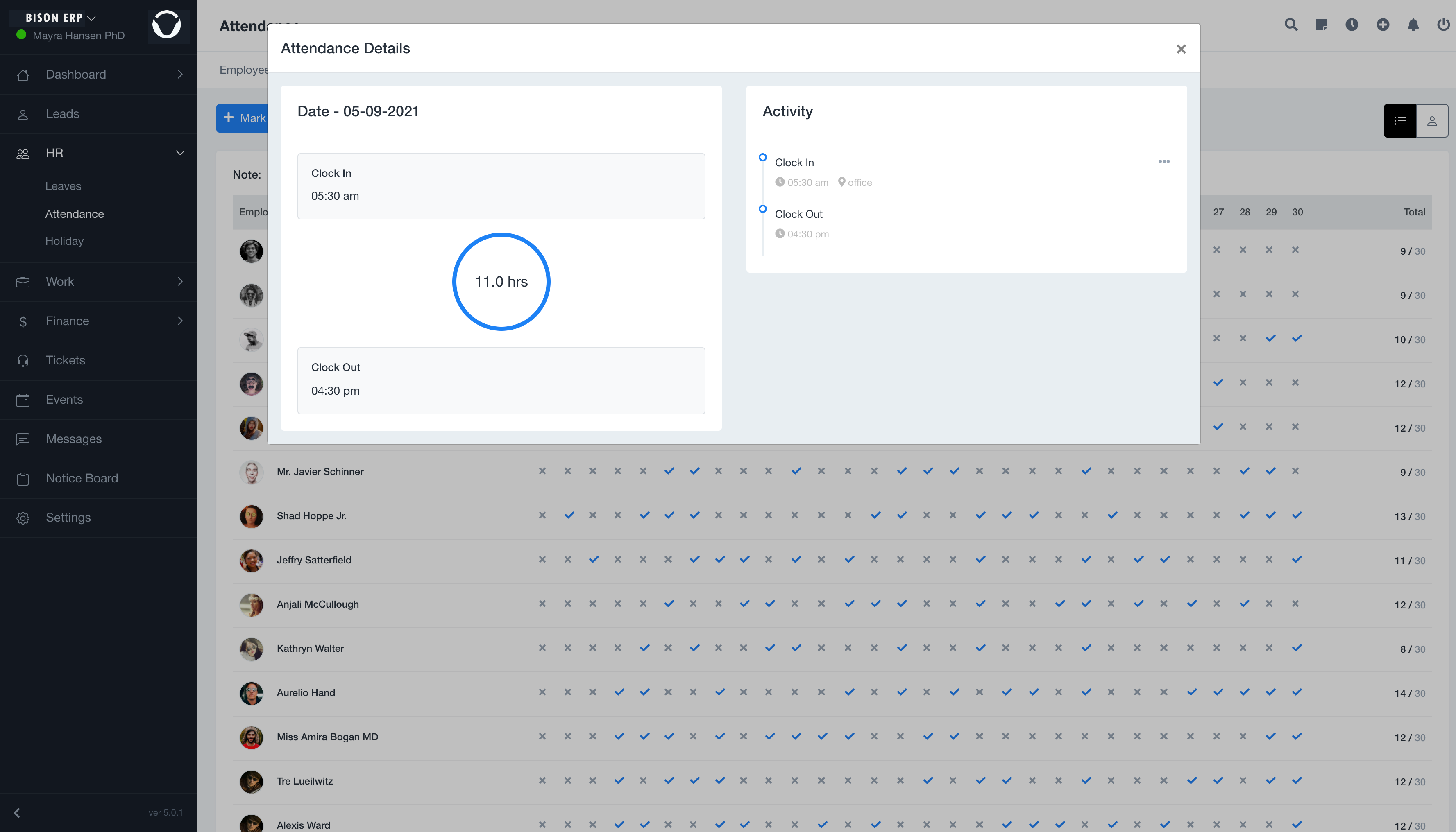1456x832 pixels.
Task: Click the power/logout icon
Action: [x=1443, y=25]
